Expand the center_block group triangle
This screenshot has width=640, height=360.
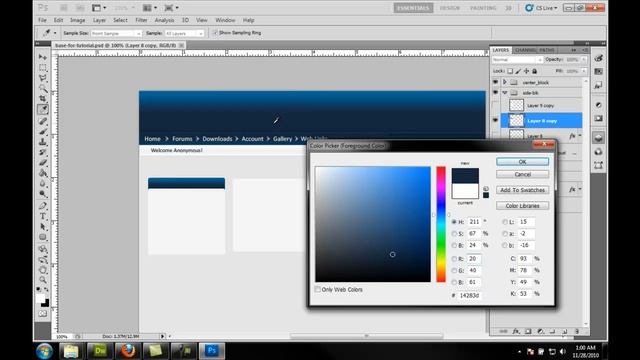(x=505, y=82)
